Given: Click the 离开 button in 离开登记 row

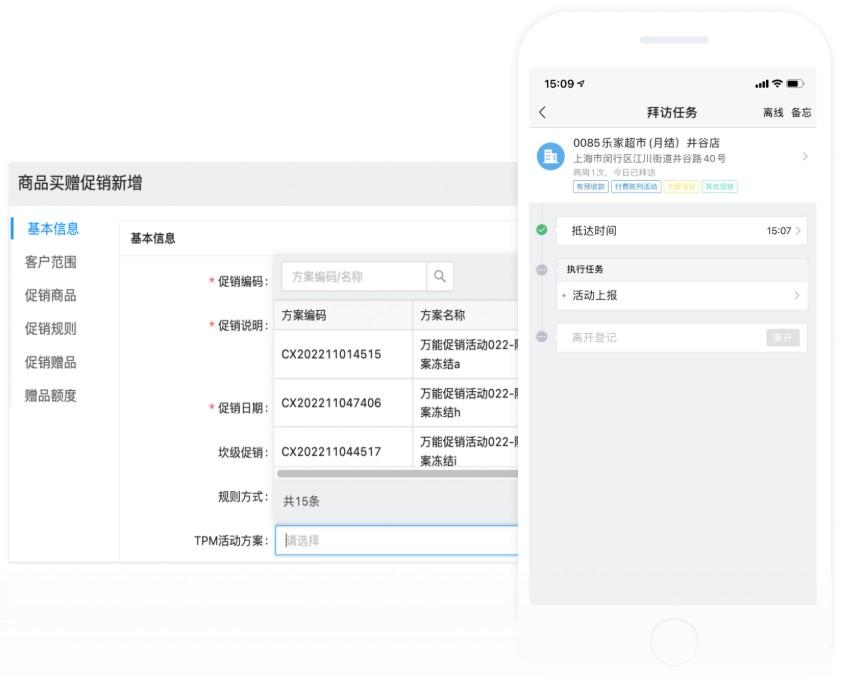Looking at the screenshot, I should [x=782, y=337].
